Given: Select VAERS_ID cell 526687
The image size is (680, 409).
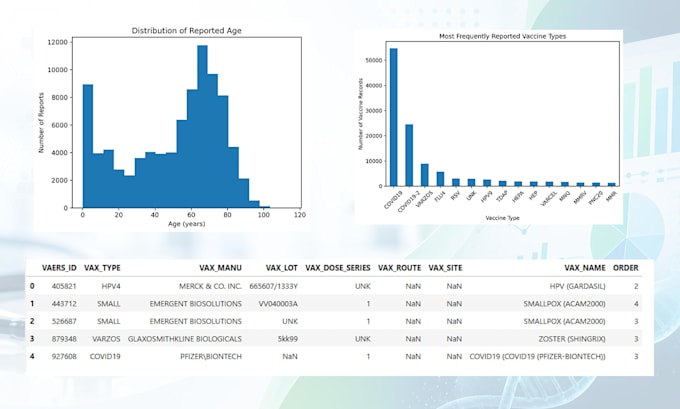Looking at the screenshot, I should point(64,321).
